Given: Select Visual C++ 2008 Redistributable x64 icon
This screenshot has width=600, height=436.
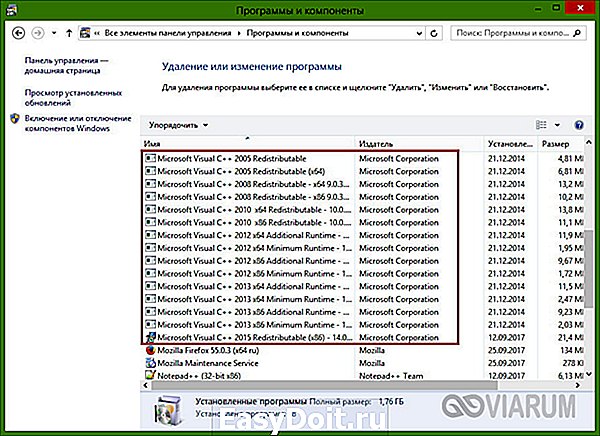Looking at the screenshot, I should tap(150, 184).
